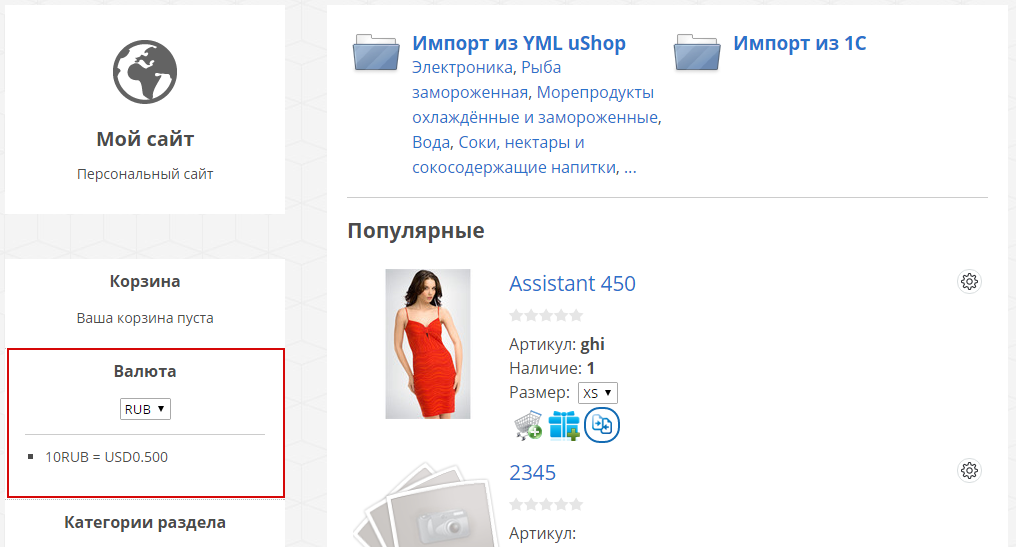The height and width of the screenshot is (547, 1016).
Task: Go to the Электроника subcategory
Action: pos(463,67)
